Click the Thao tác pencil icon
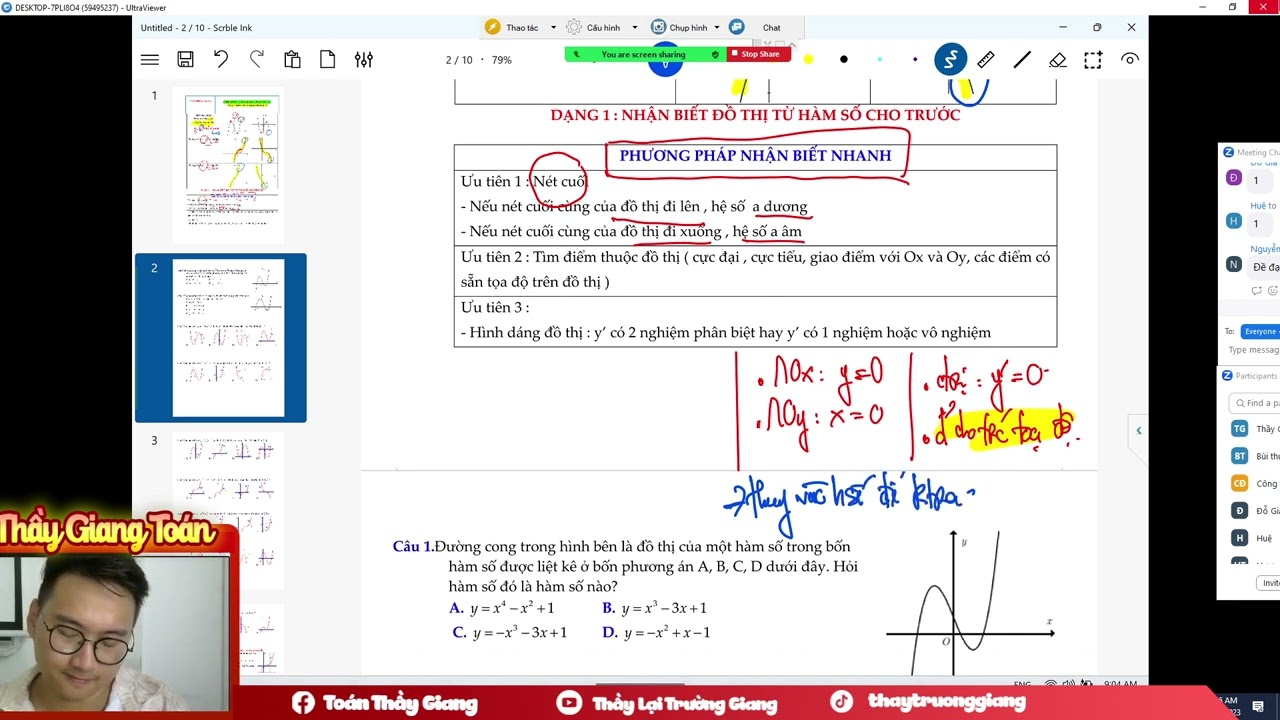Screen dimensions: 1280x720 tap(492, 27)
